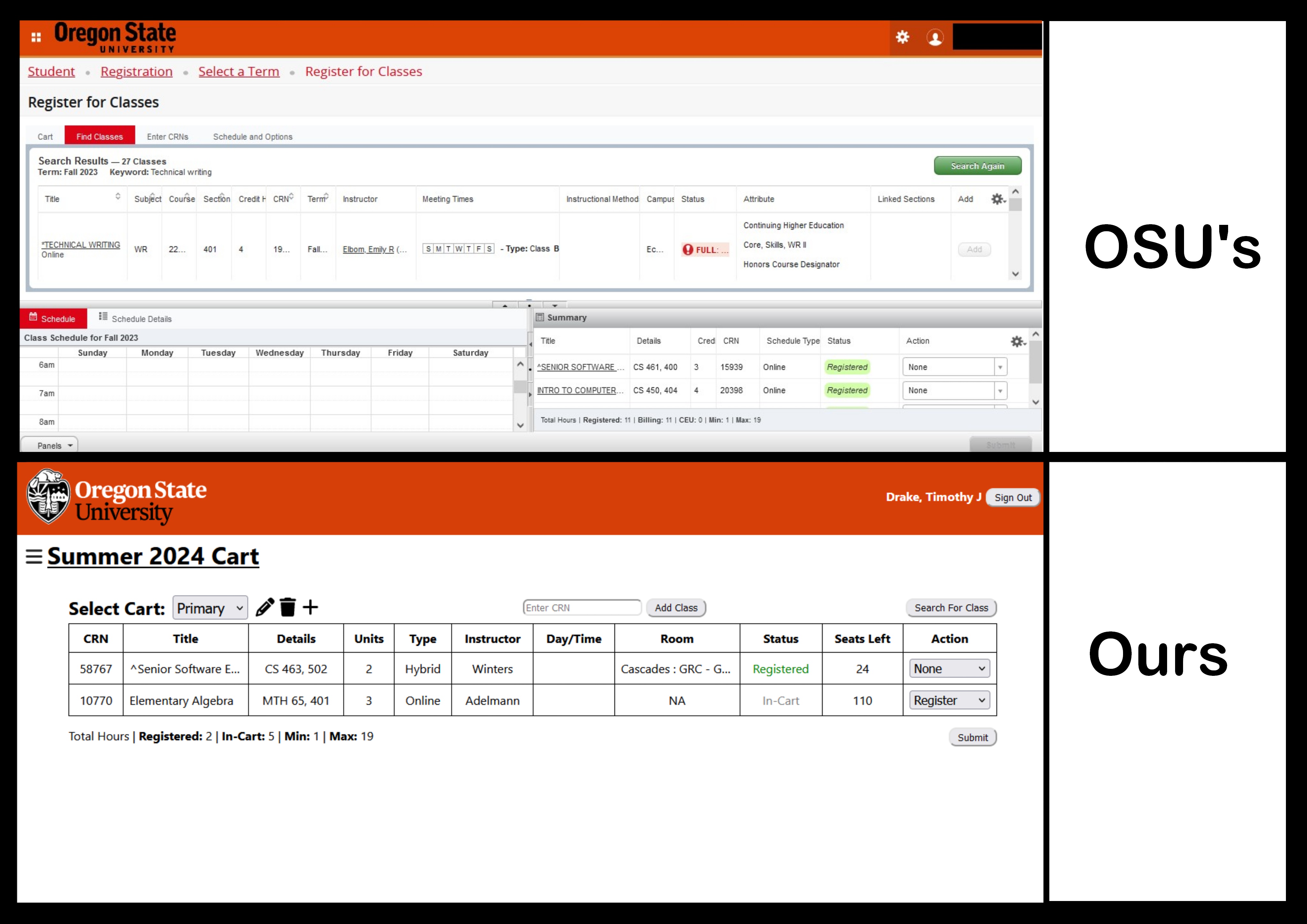Image resolution: width=1307 pixels, height=924 pixels.
Task: Select the W day box in meeting times
Action: tap(459, 249)
